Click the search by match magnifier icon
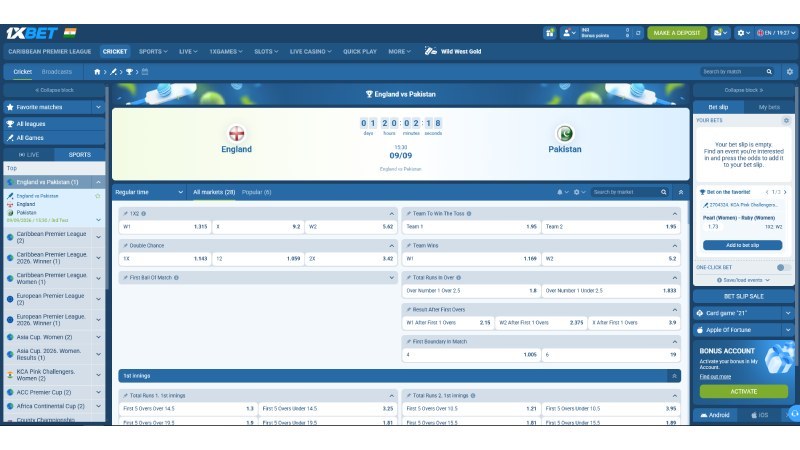 [x=769, y=72]
